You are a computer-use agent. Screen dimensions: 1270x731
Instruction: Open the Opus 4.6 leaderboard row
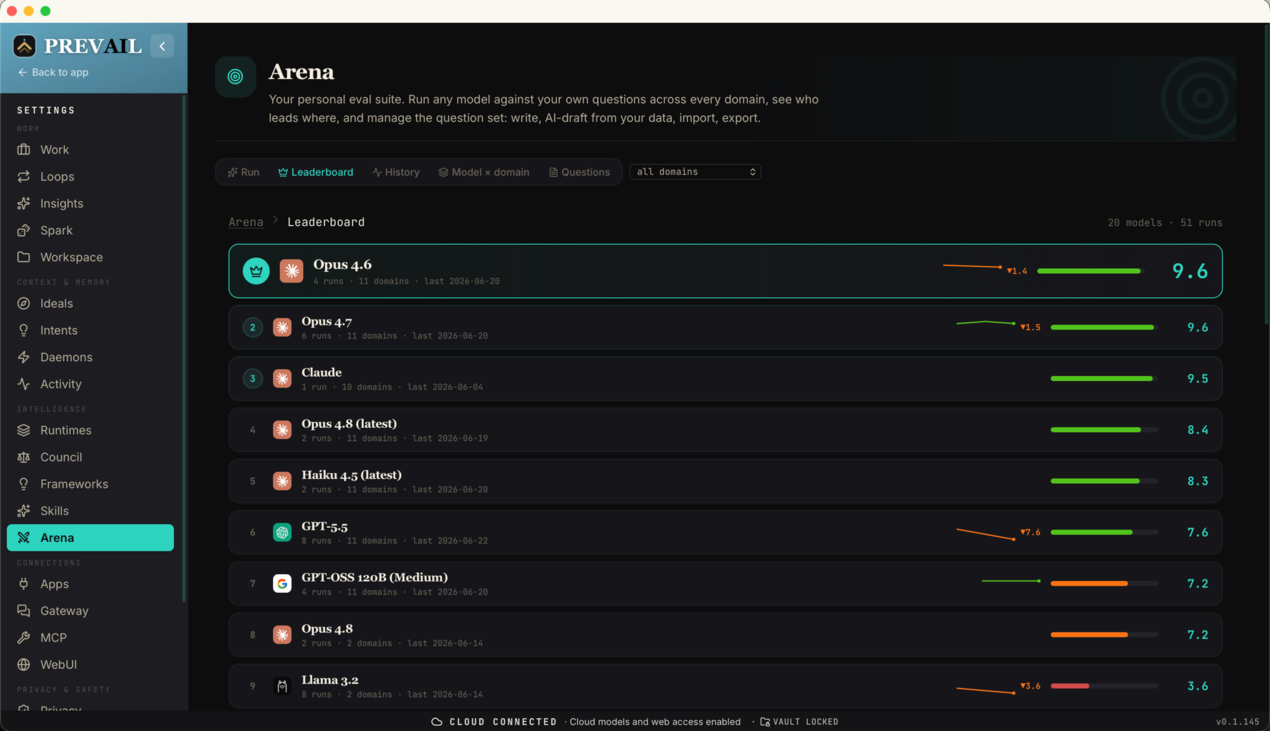click(725, 271)
